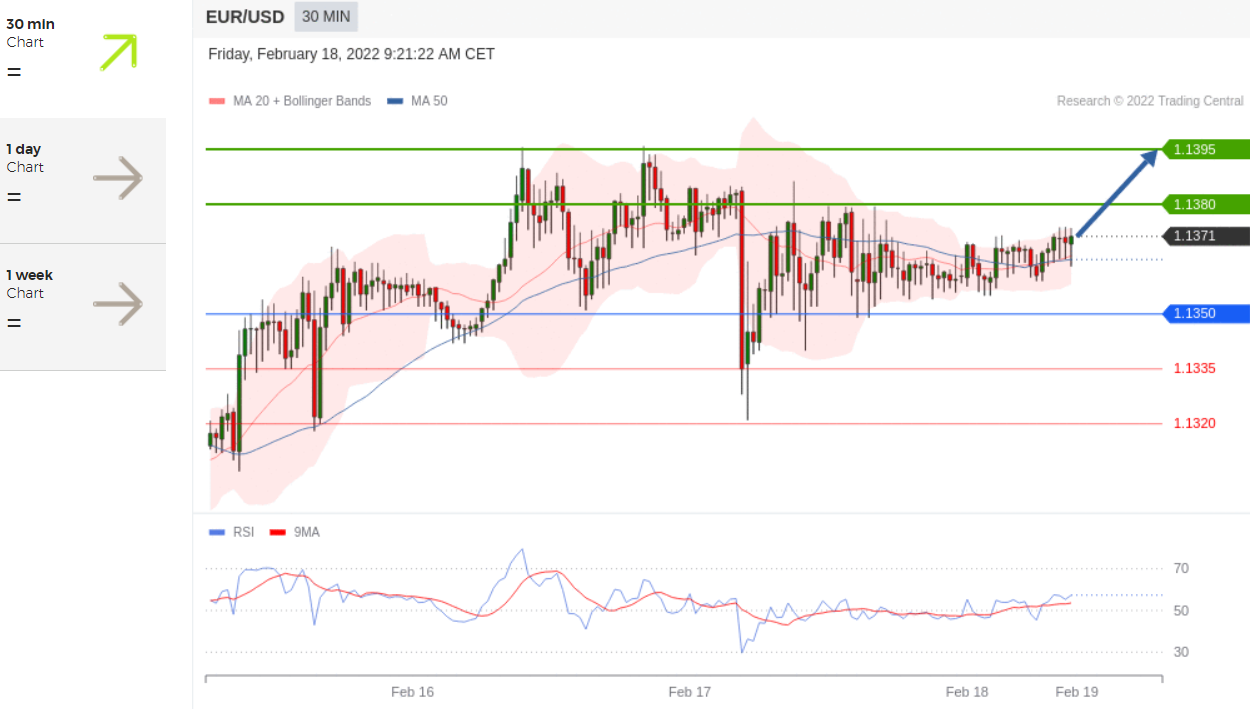Open the 1 week chart tab

[x=83, y=306]
